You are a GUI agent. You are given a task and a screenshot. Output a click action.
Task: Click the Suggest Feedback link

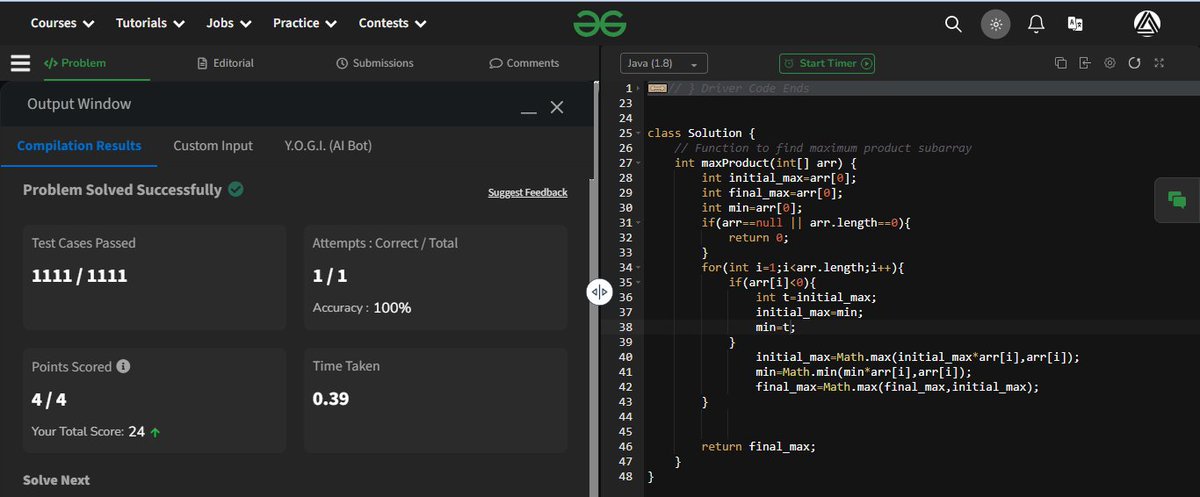527,192
